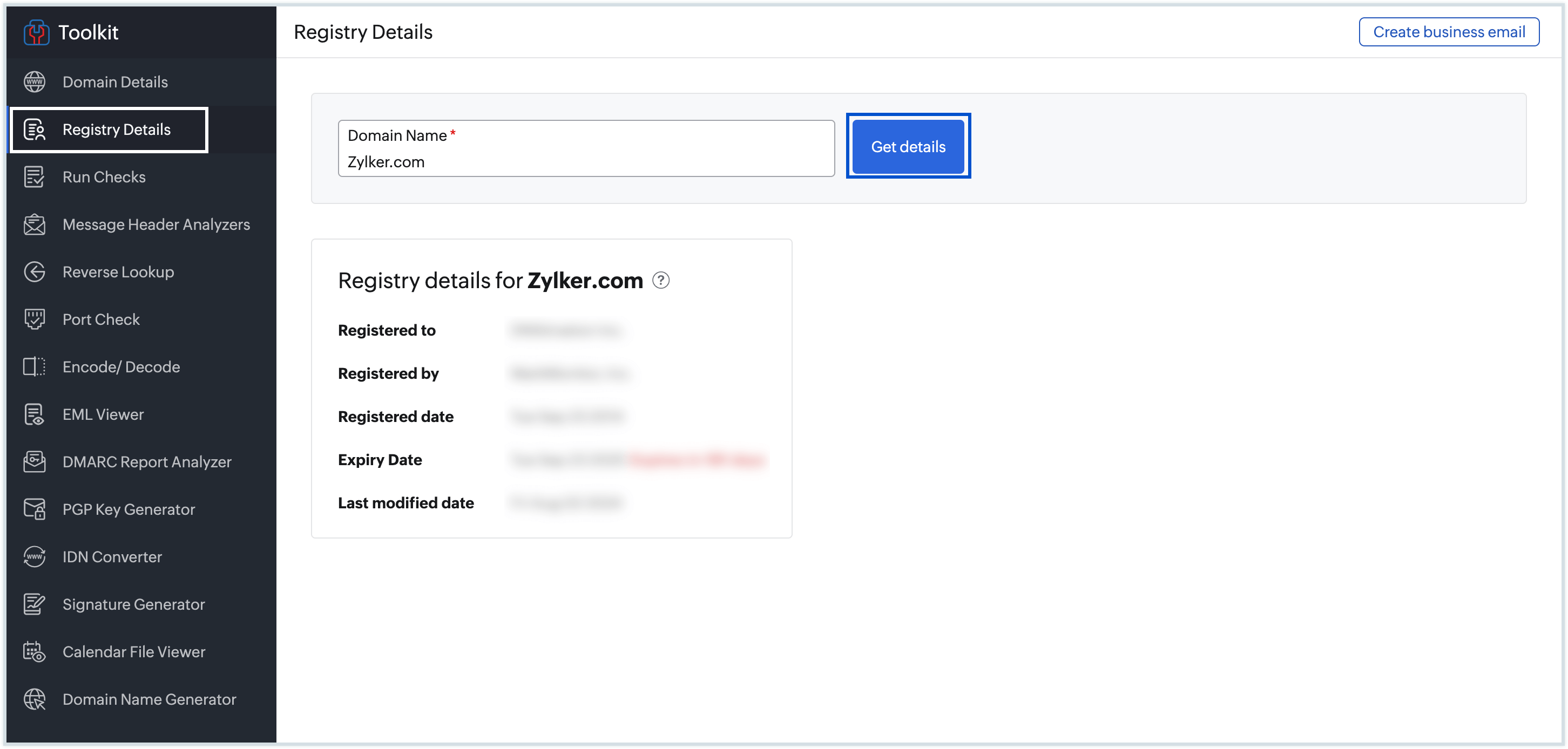
Task: Select the EML Viewer tool
Action: click(x=104, y=414)
